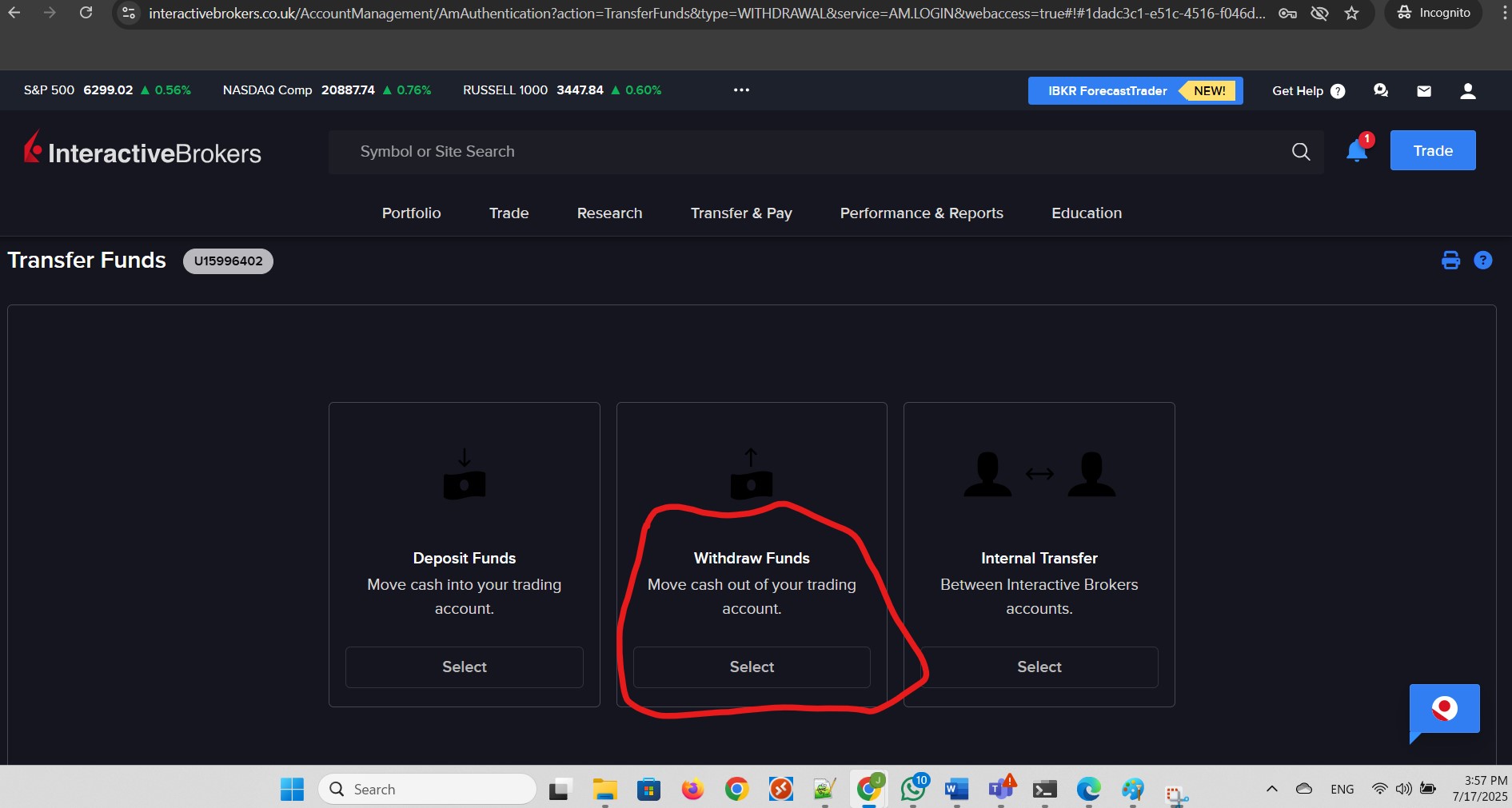Open Get Help question icon
Screen dimensions: 1512x808
coord(1338,91)
